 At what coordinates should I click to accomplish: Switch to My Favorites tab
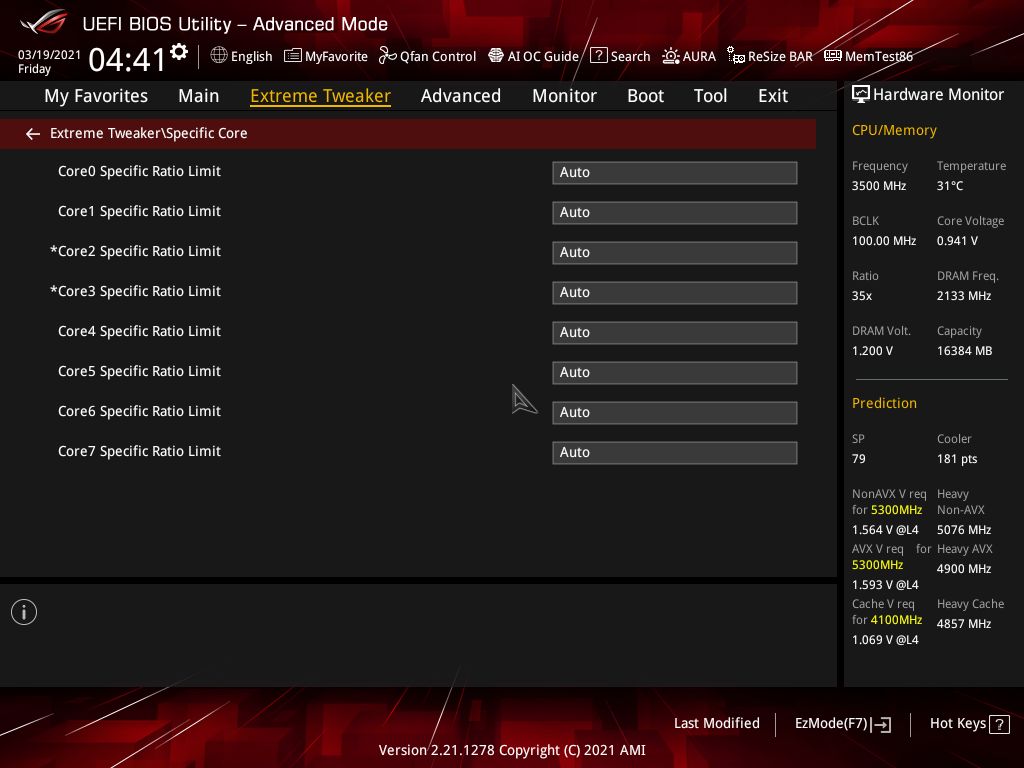click(x=96, y=96)
